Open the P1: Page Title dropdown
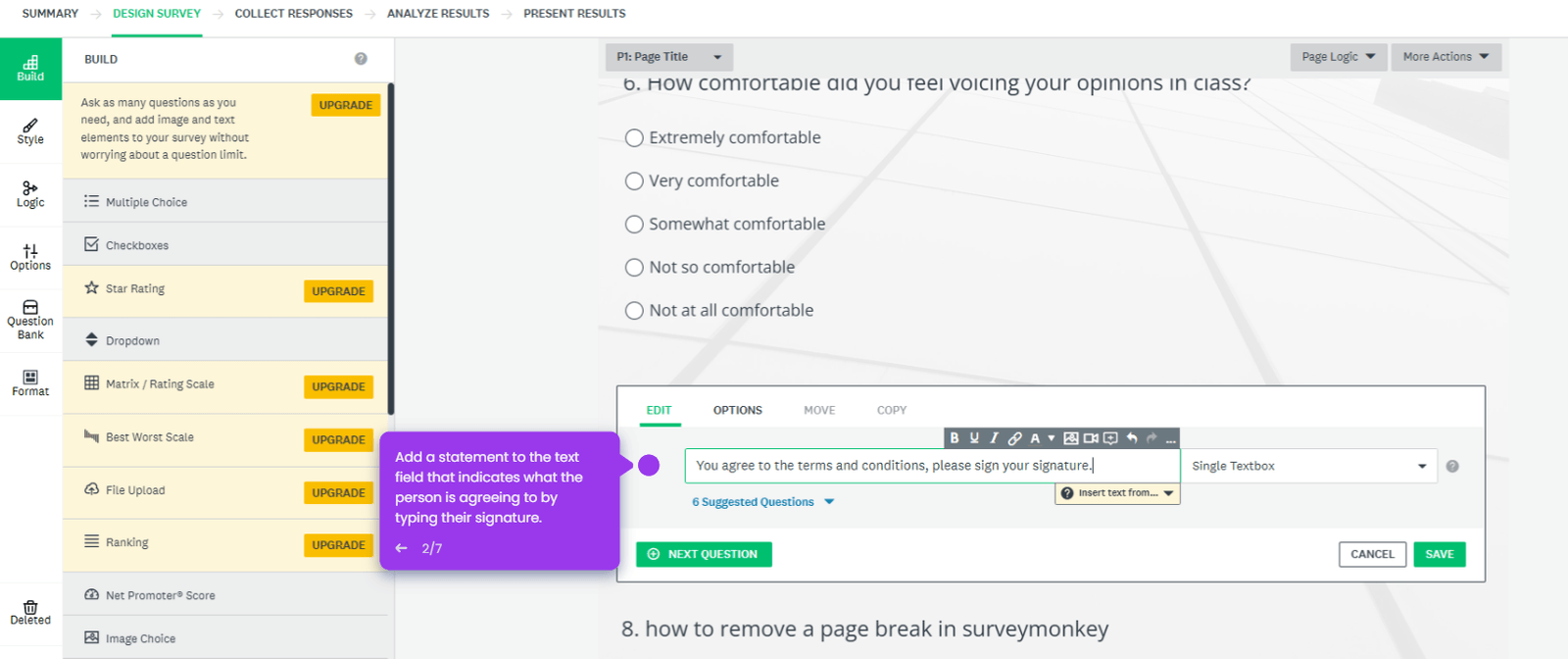This screenshot has height=659, width=1568. pos(668,56)
